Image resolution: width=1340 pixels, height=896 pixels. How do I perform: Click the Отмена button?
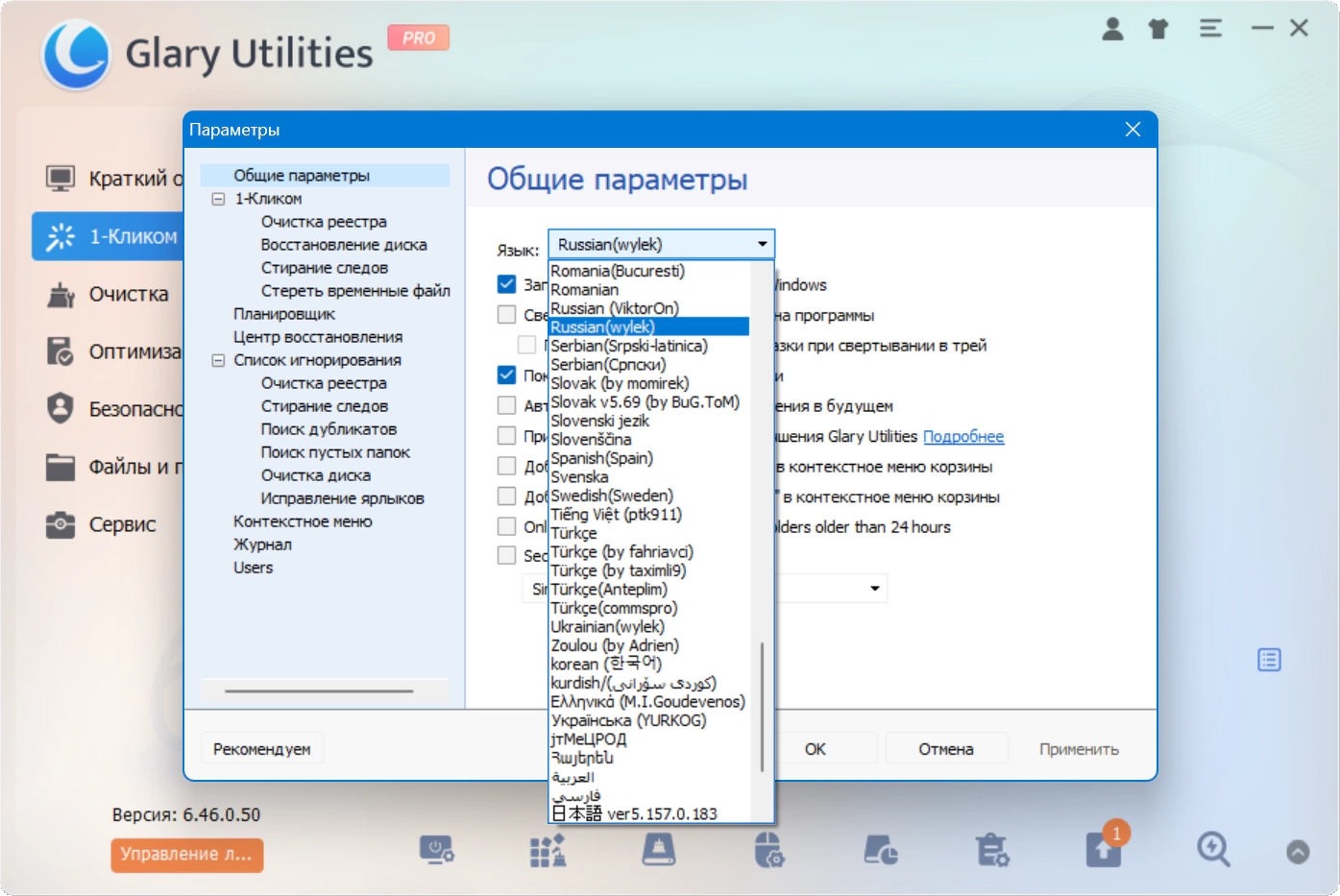(946, 749)
